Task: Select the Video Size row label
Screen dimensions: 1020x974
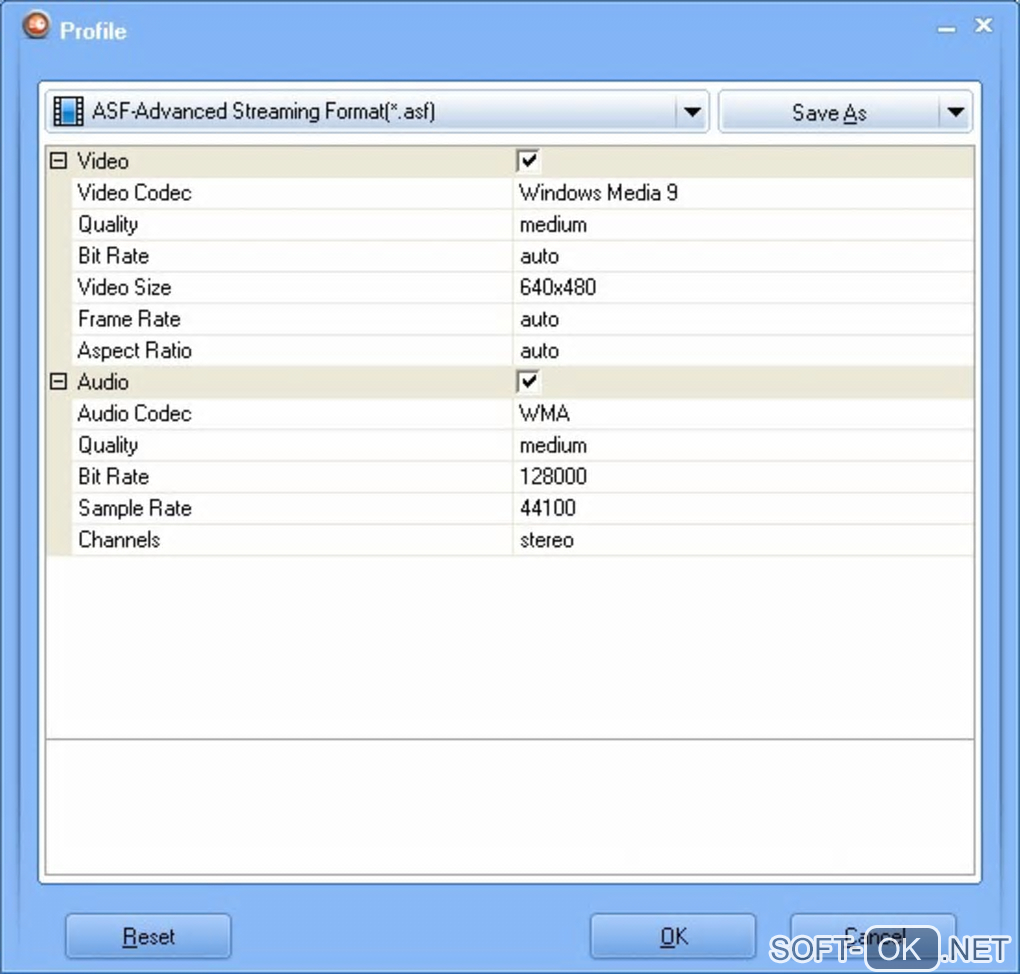Action: (x=124, y=288)
